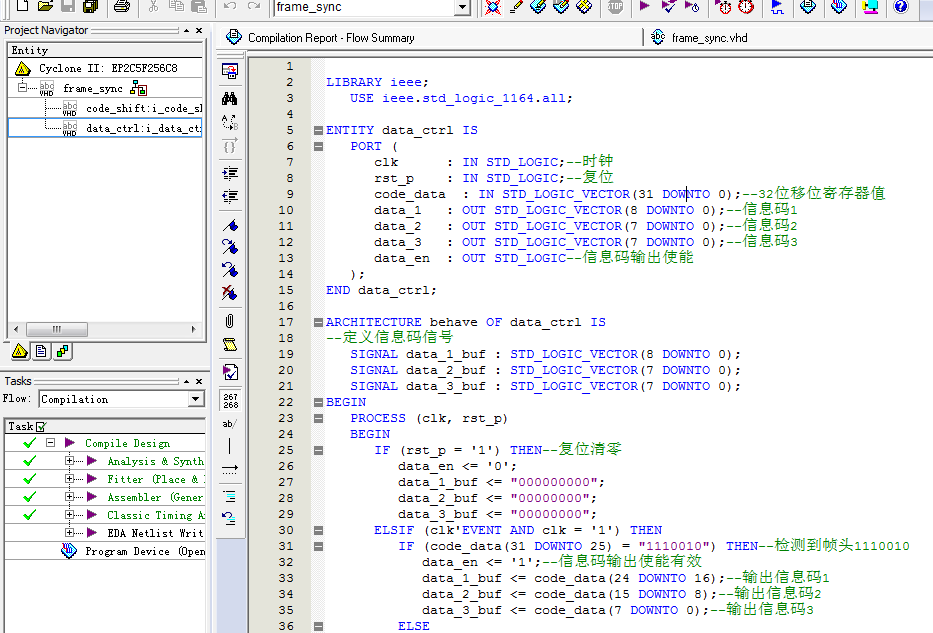Click the Toggle Bookmark flag icon
Screen dimensions: 933x633
230,224
